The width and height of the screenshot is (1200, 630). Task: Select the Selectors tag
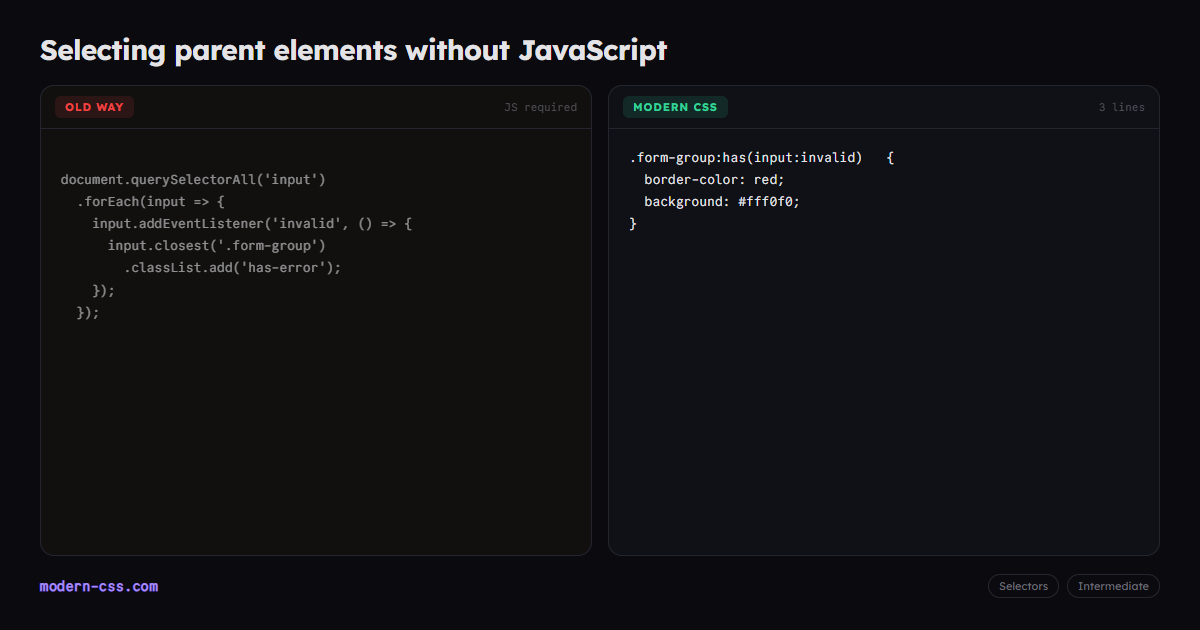click(x=1023, y=586)
